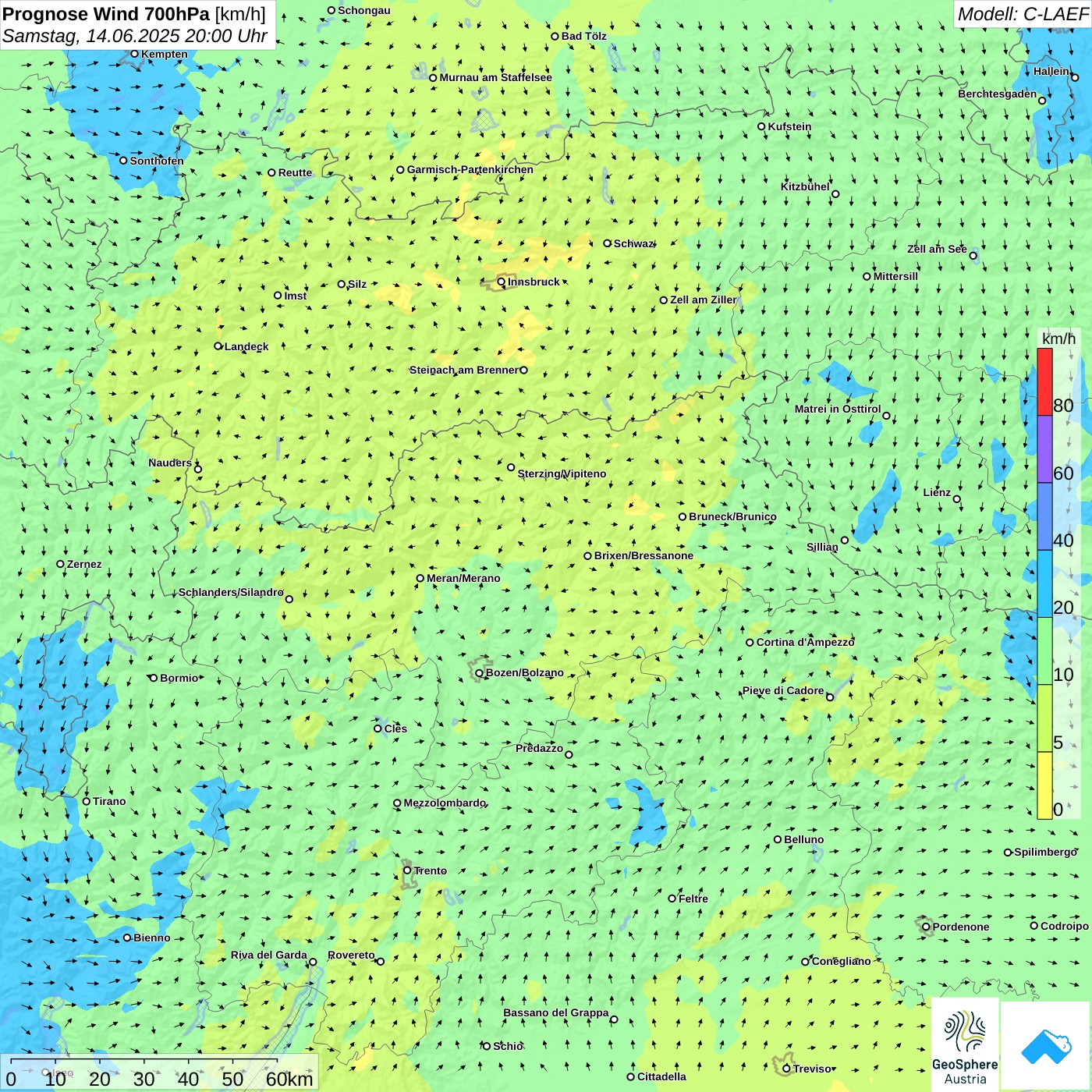This screenshot has height=1092, width=1092.
Task: Click the date Samstag, 14.06.2025 20:00 Uhr
Action: pyautogui.click(x=135, y=37)
